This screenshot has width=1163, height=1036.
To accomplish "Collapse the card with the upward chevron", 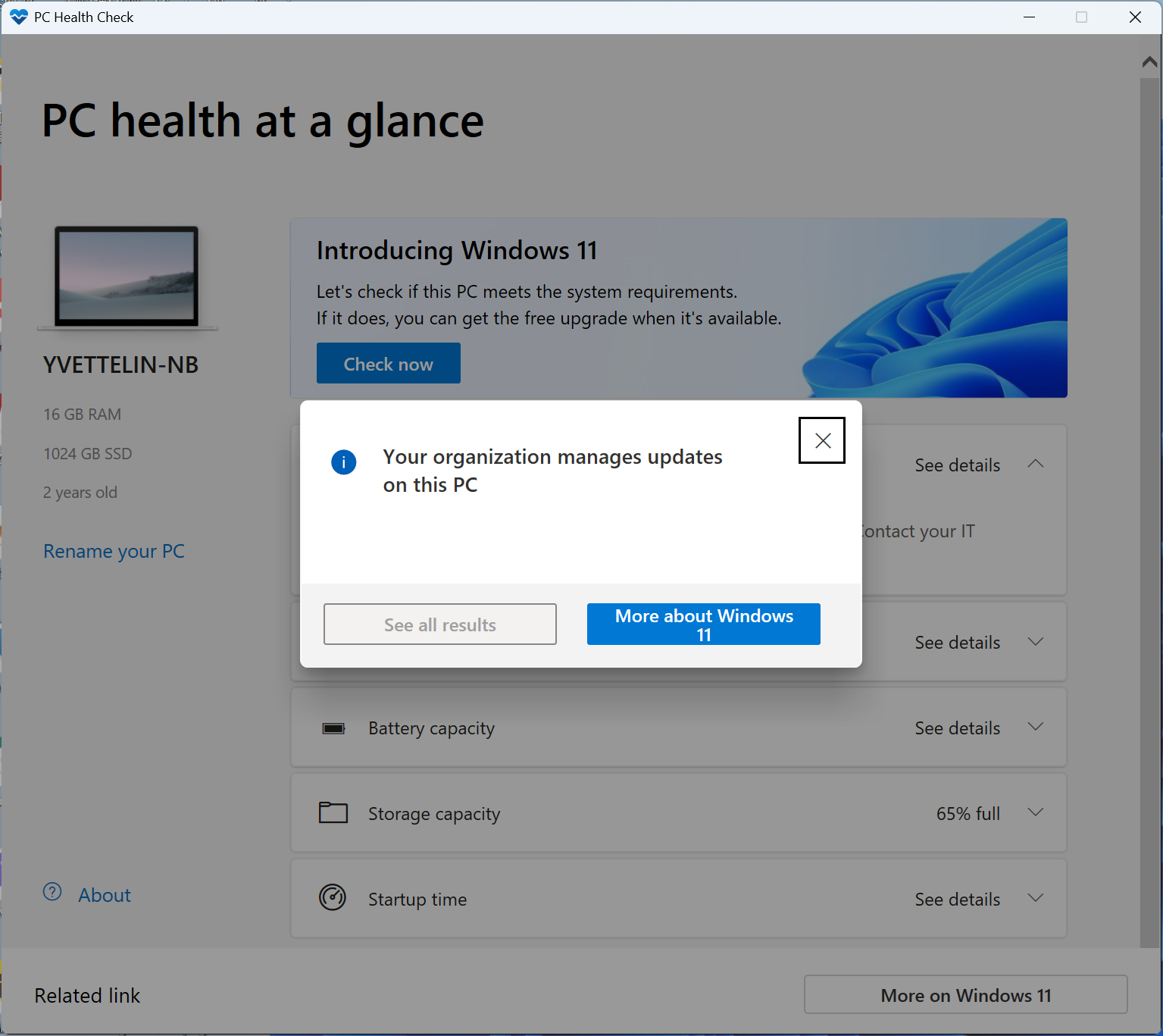I will point(1036,464).
